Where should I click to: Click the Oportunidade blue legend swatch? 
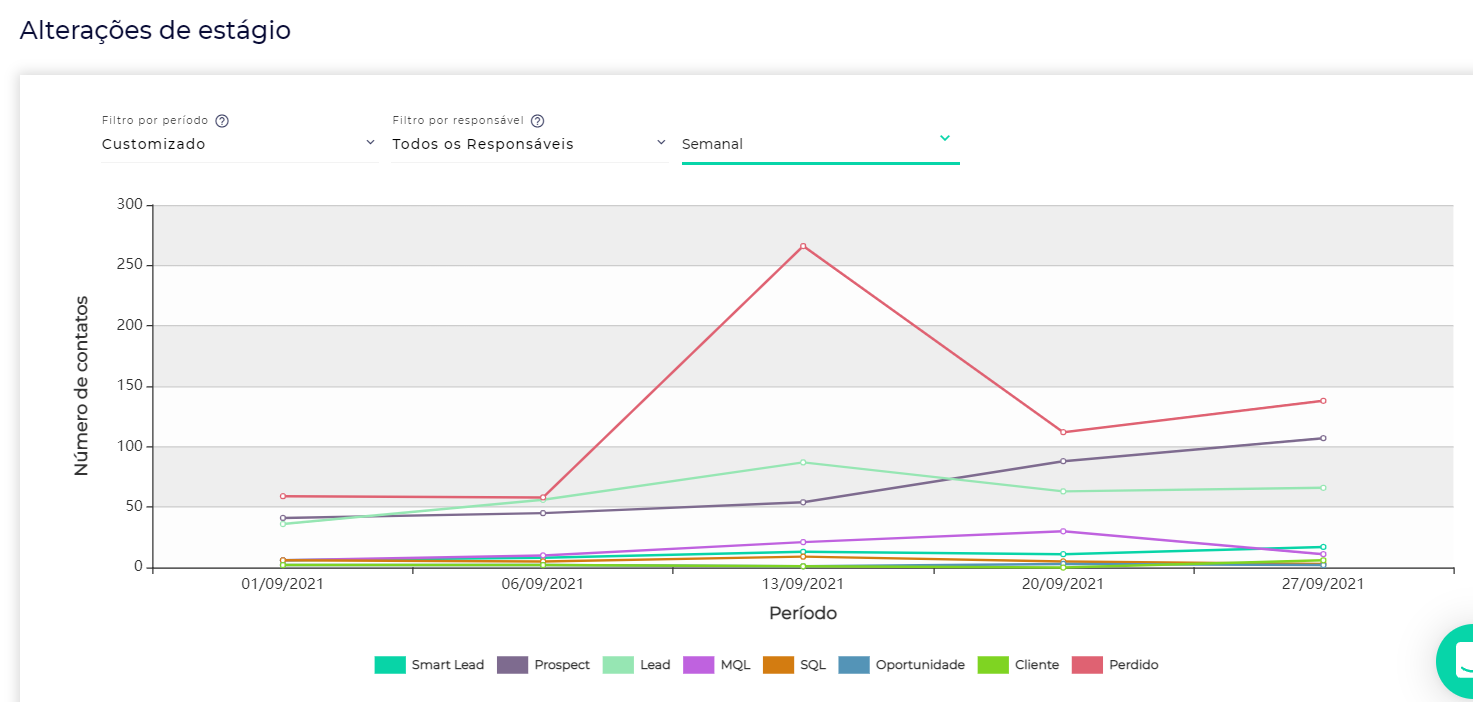point(853,665)
